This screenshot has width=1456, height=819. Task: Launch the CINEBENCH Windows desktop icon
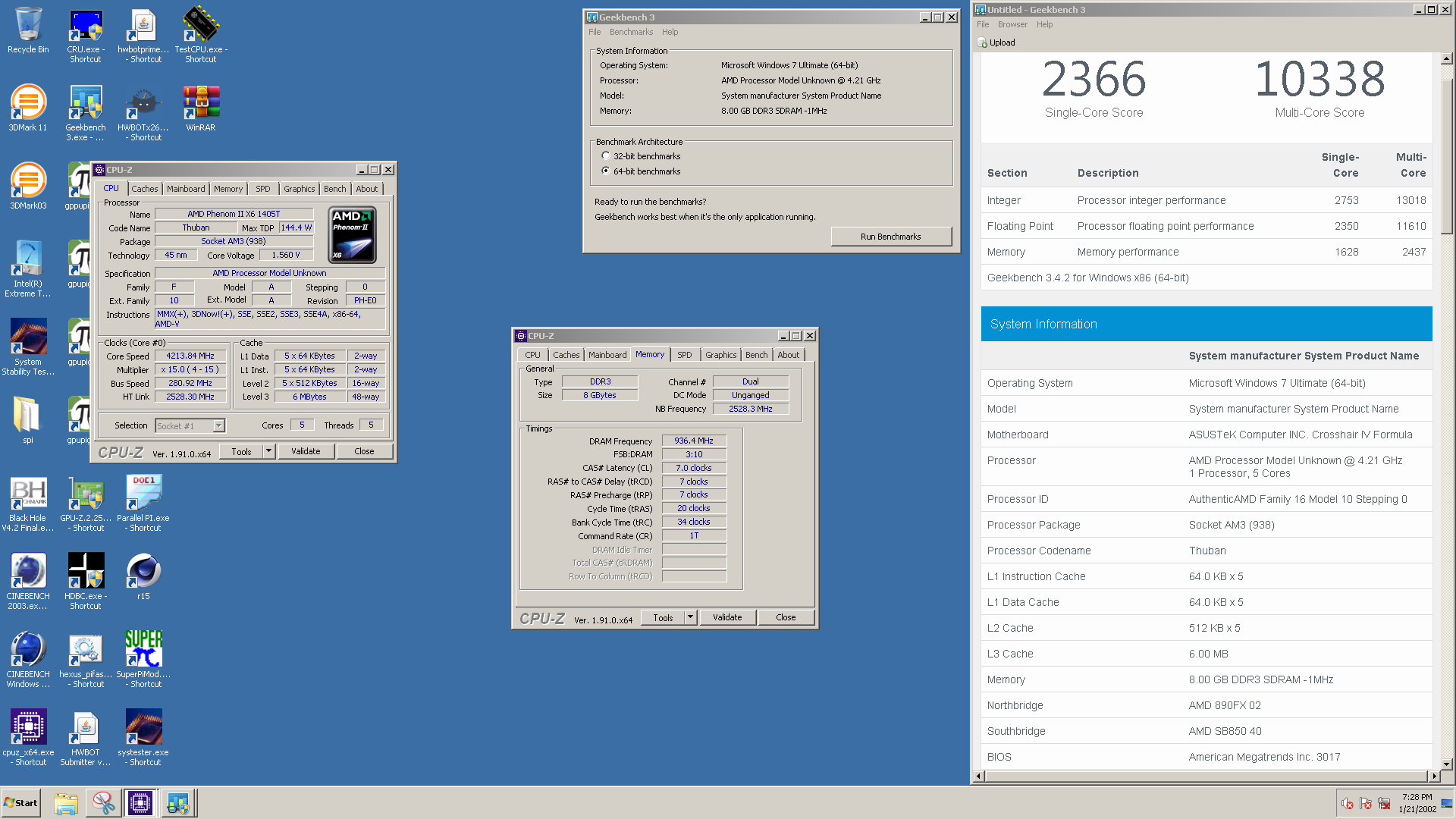pyautogui.click(x=28, y=661)
